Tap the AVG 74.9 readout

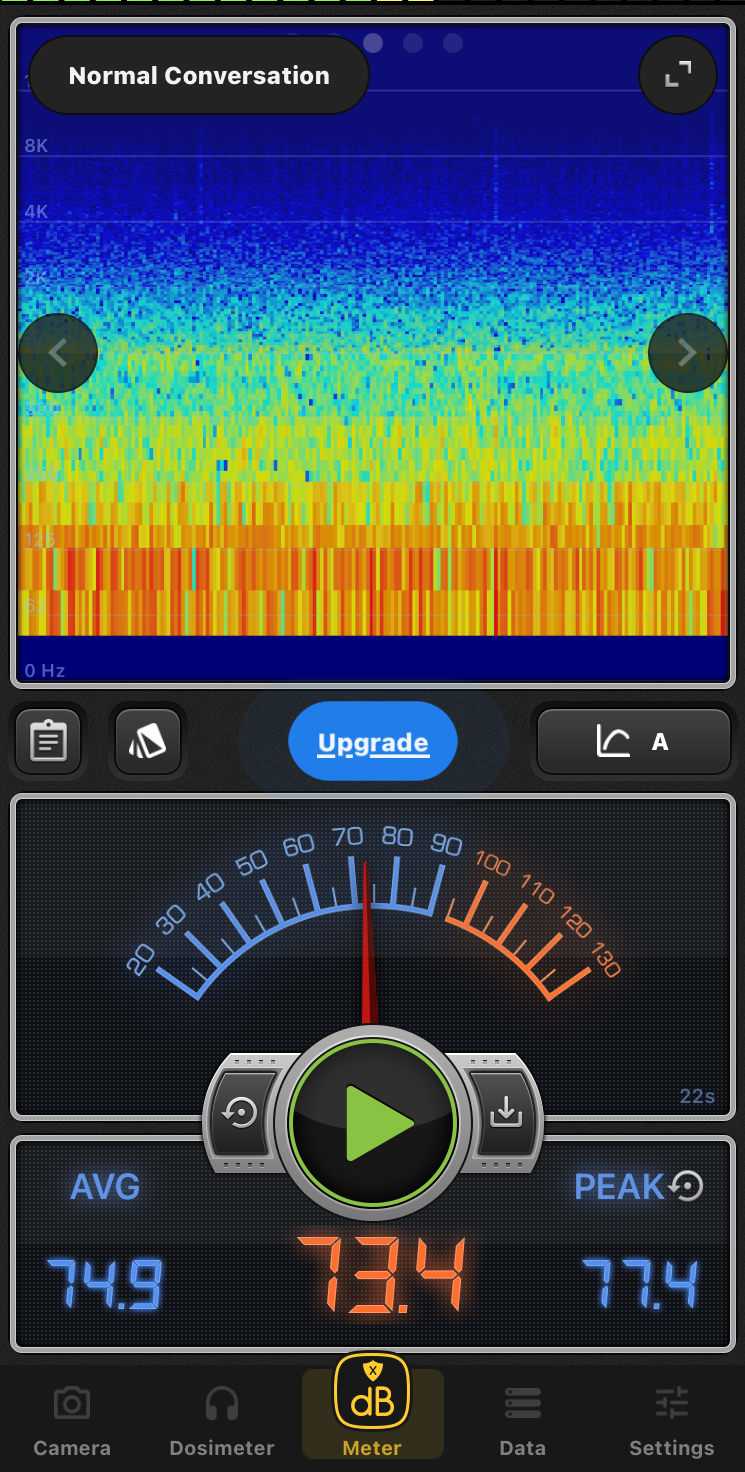pyautogui.click(x=105, y=1283)
